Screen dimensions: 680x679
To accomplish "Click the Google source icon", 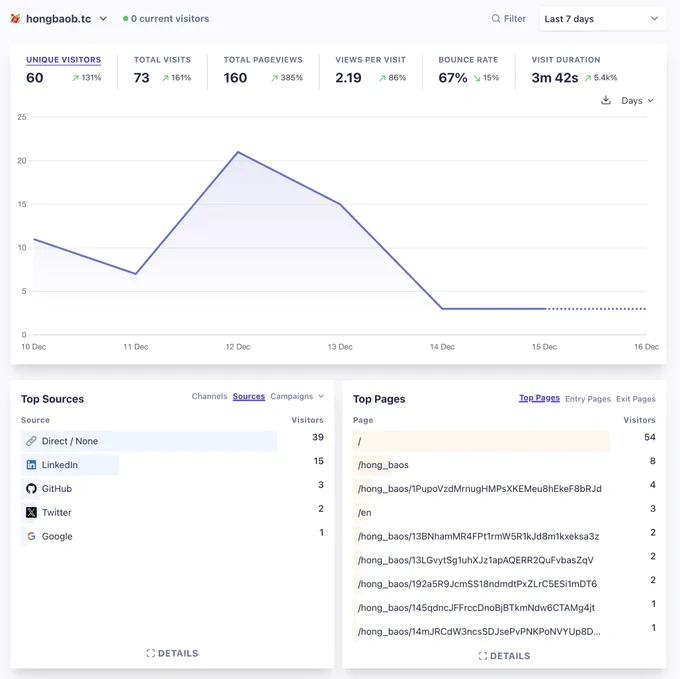I will 31,536.
